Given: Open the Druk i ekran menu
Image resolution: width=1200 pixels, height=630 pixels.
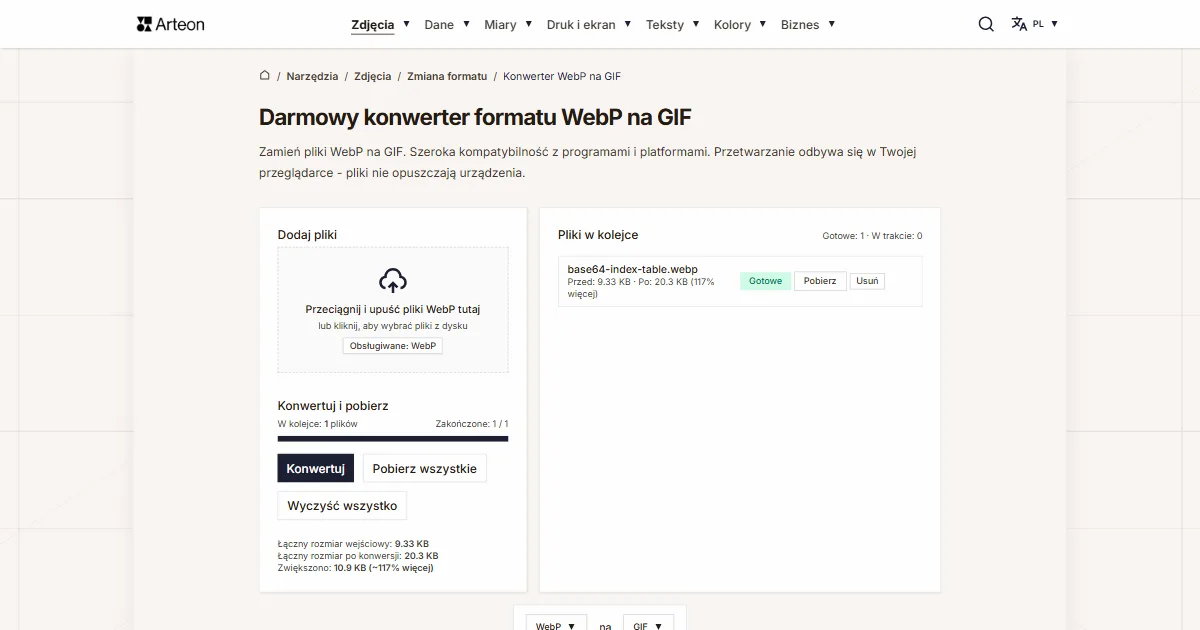Looking at the screenshot, I should coord(589,24).
